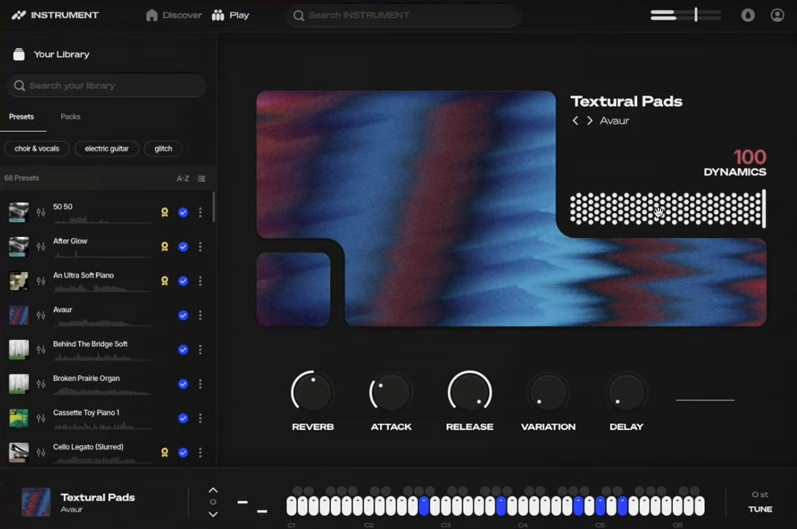Click the Dynamics dotted slider
Image resolution: width=797 pixels, height=529 pixels.
pyautogui.click(x=667, y=208)
